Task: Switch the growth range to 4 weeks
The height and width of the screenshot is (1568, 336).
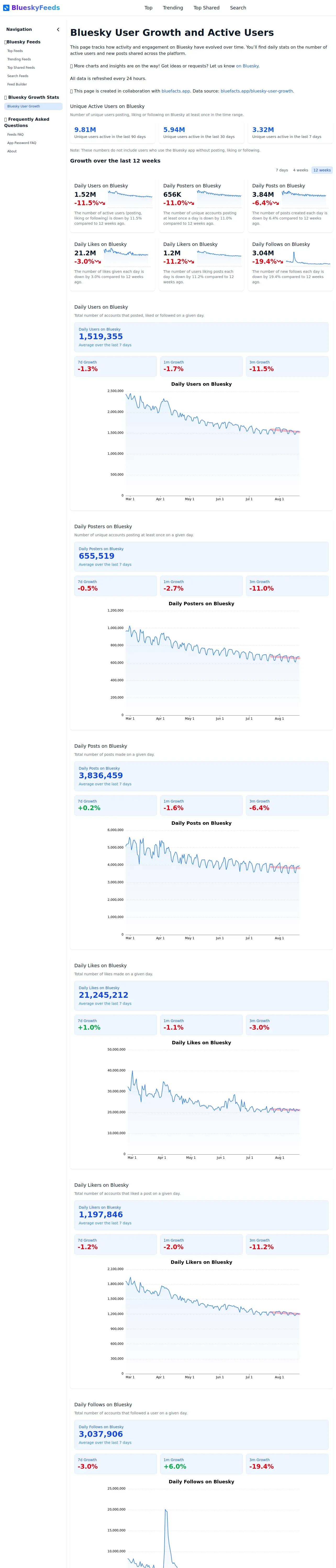Action: (x=301, y=170)
